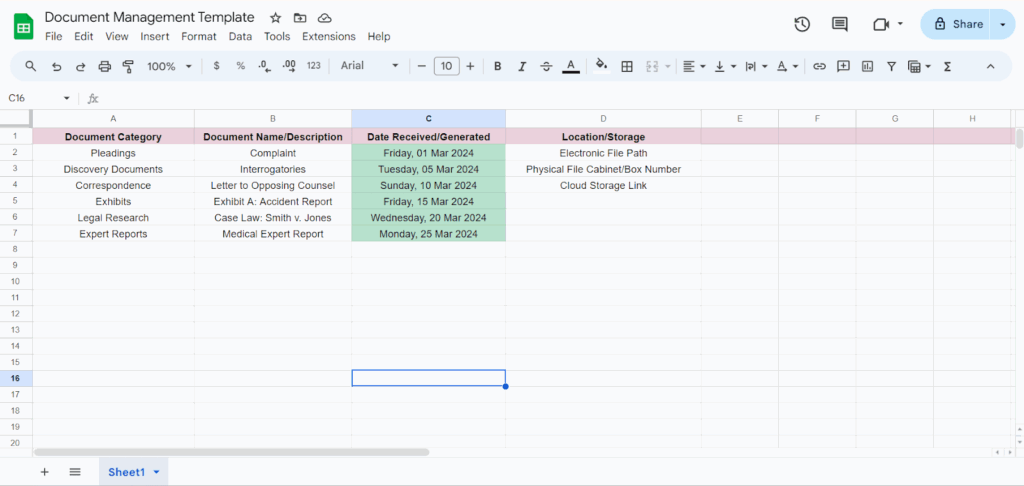Open more number formats 123
Image resolution: width=1024 pixels, height=486 pixels.
(313, 66)
